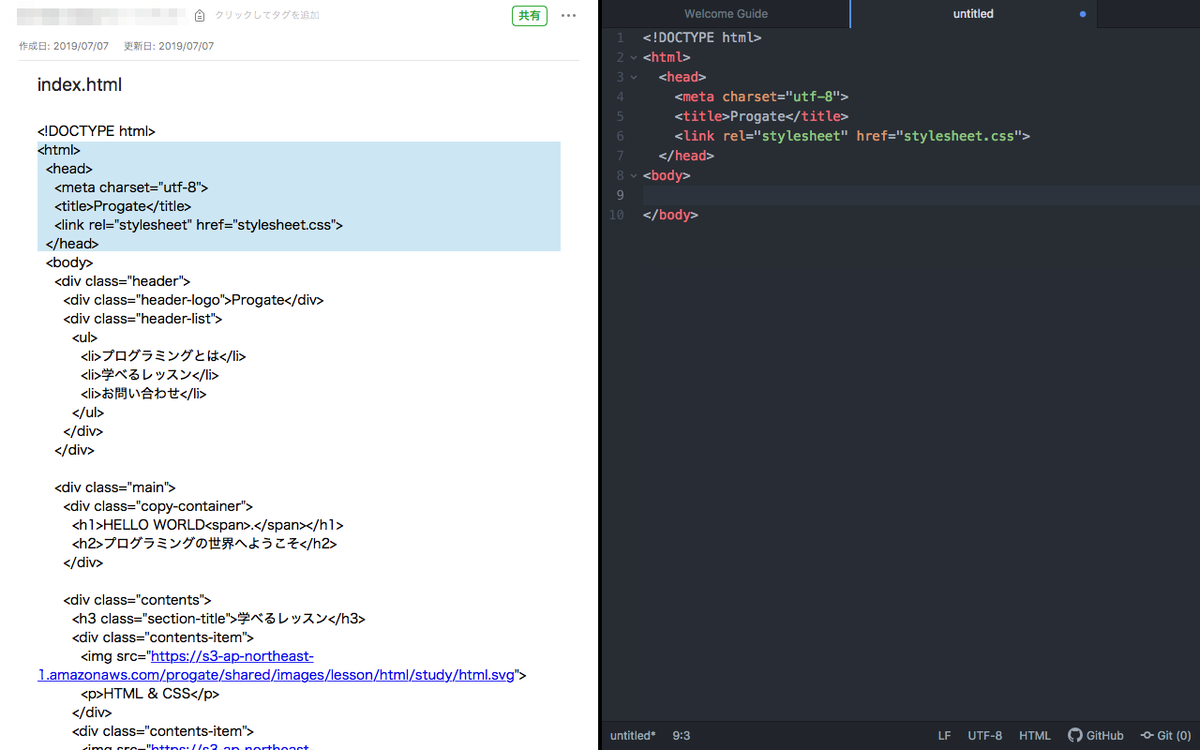Click the '<body>' tag on Atom line 8

[x=666, y=175]
